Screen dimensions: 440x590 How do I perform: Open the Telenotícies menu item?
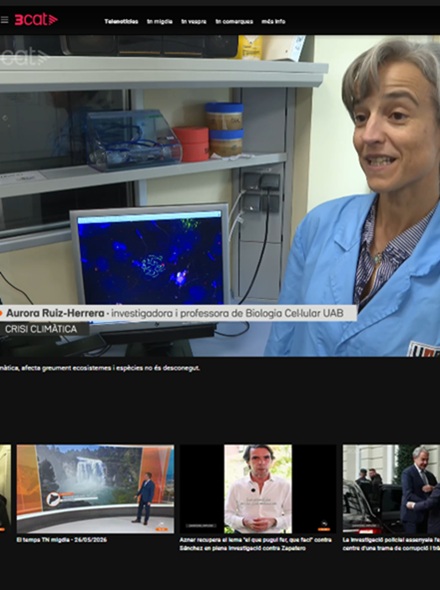121,21
